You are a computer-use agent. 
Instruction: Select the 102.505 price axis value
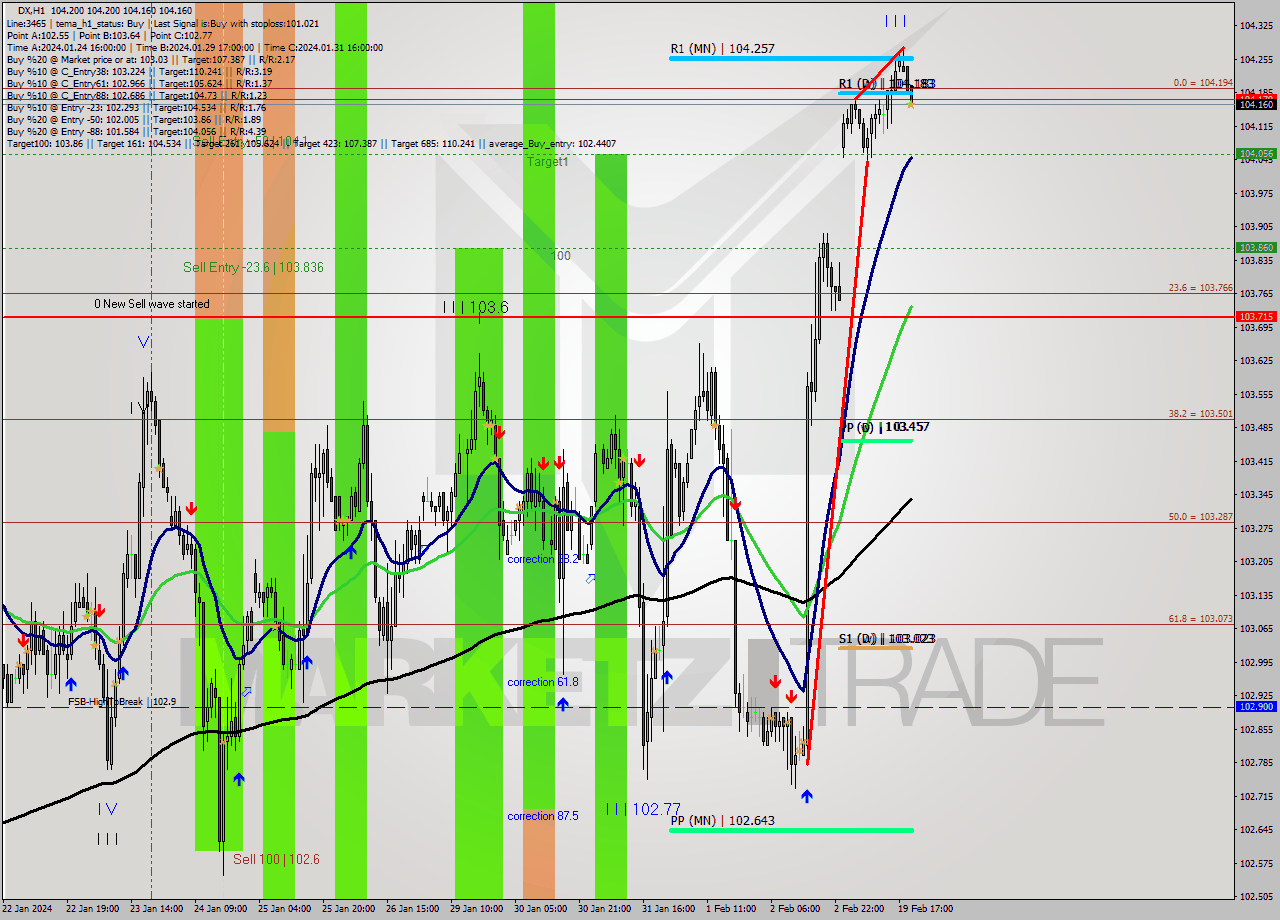pyautogui.click(x=1256, y=897)
